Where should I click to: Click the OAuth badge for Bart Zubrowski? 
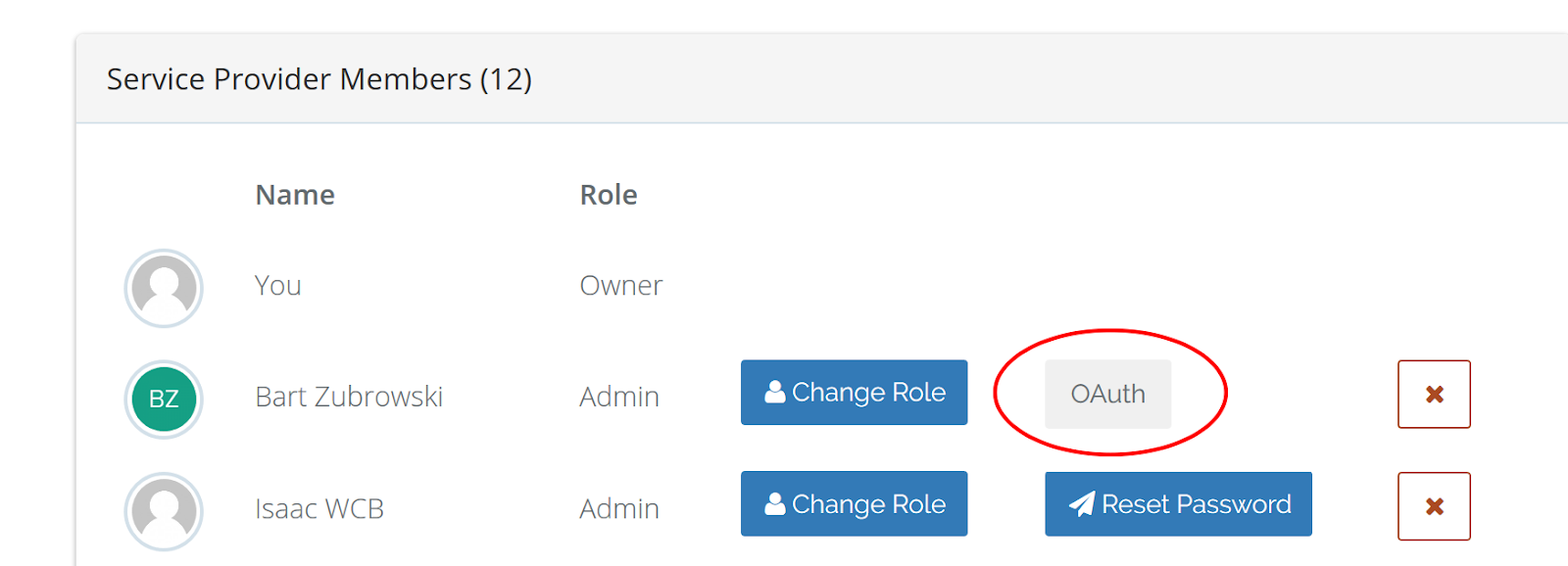[x=1107, y=394]
